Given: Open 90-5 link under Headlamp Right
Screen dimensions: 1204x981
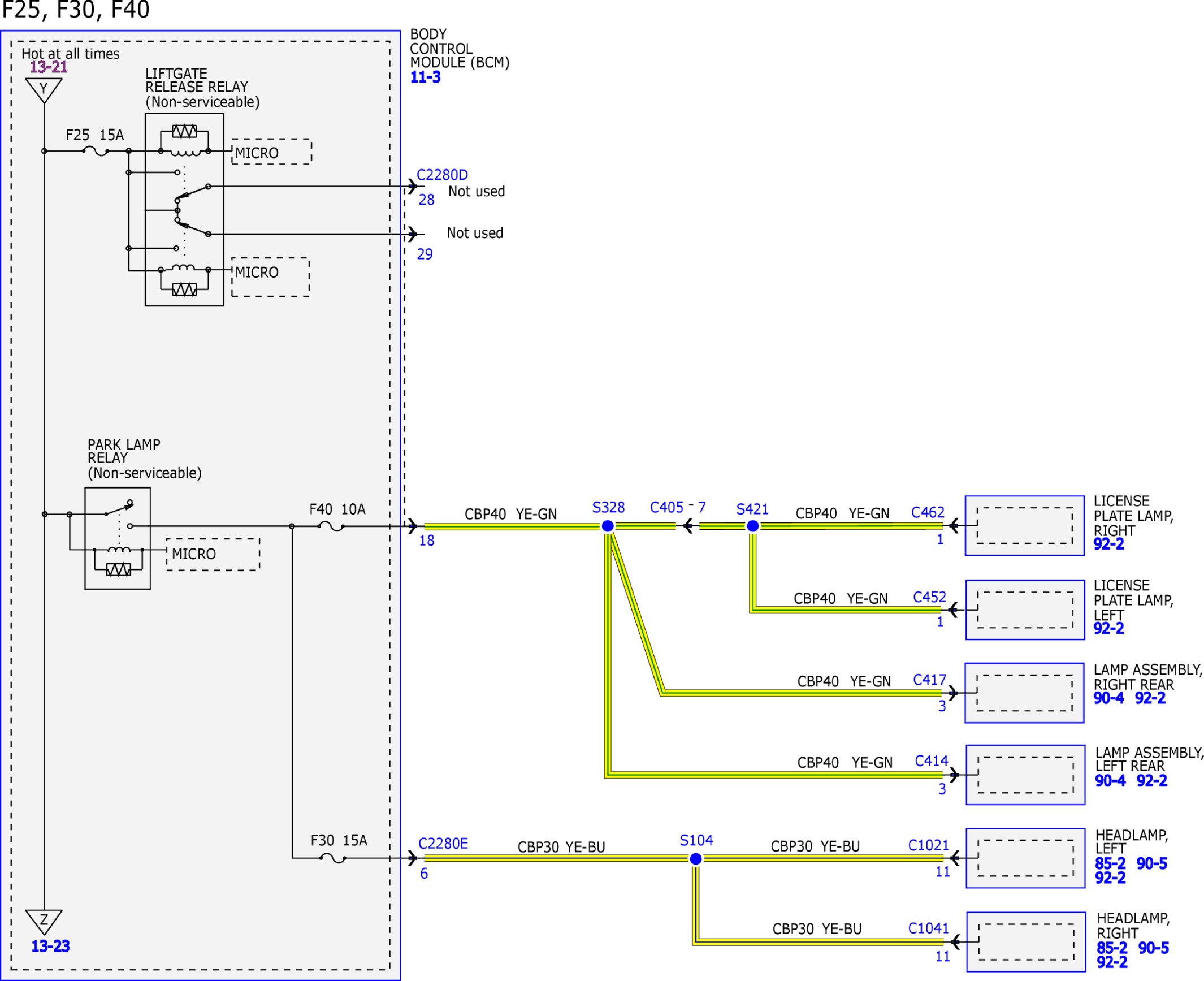Looking at the screenshot, I should 1154,948.
